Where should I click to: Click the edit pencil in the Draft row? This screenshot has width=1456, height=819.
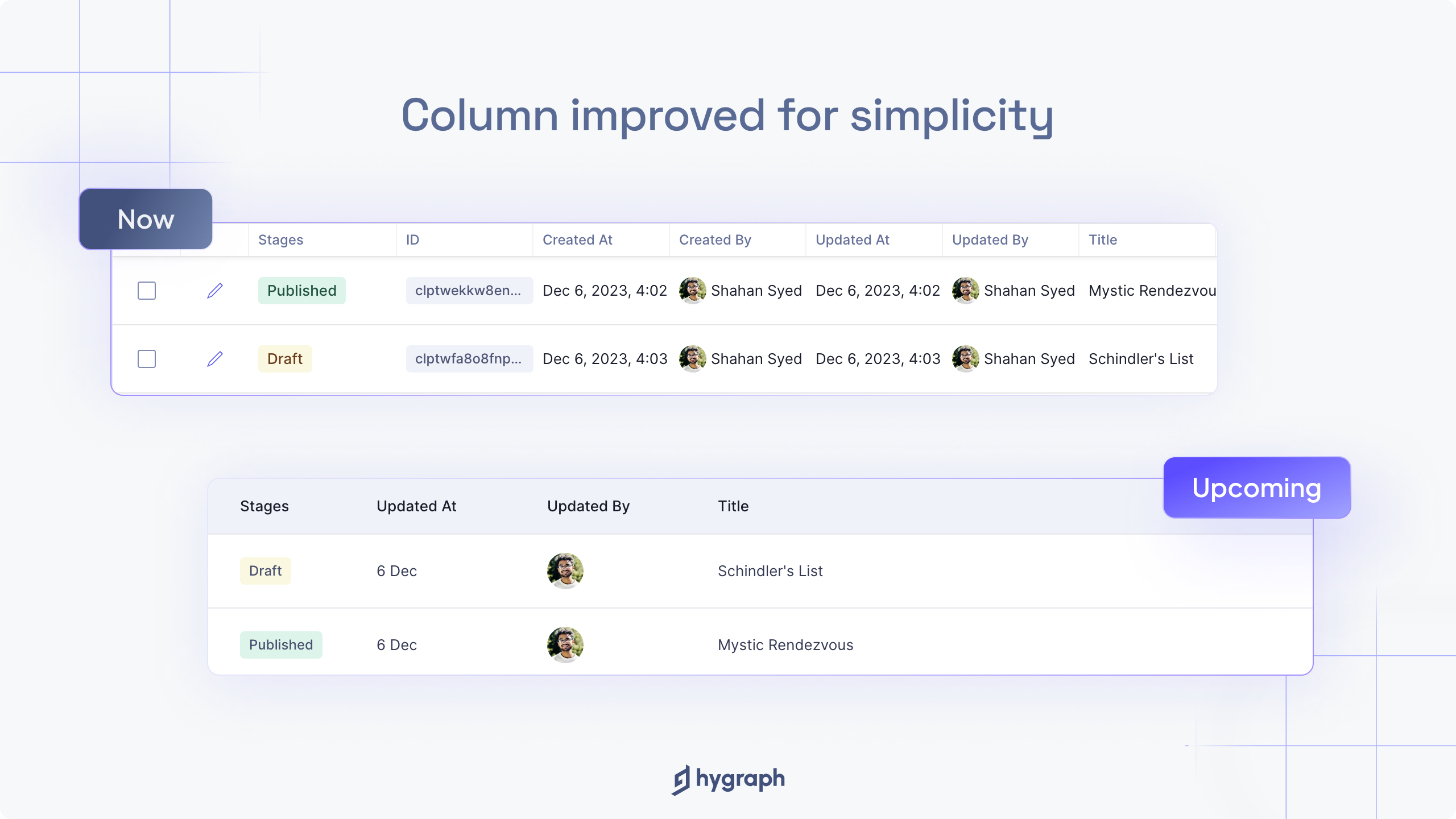(x=215, y=359)
